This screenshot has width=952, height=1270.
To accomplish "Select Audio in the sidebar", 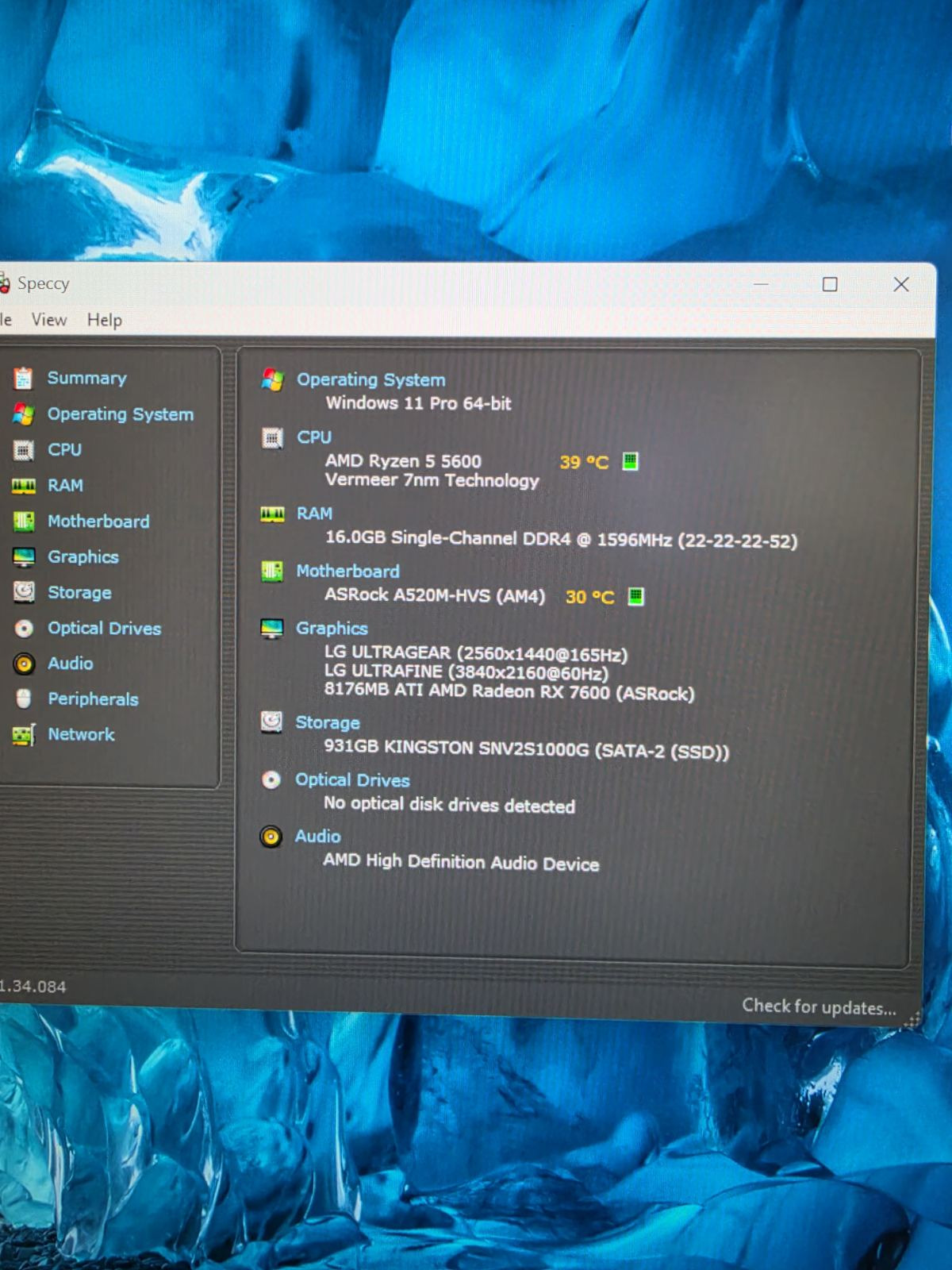I will click(71, 663).
